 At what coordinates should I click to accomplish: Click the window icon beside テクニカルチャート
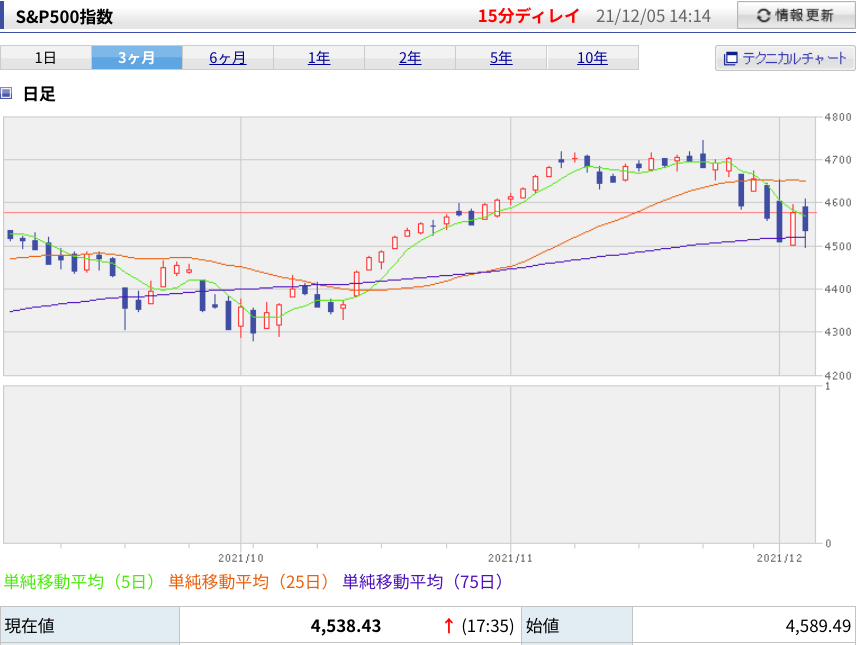point(731,58)
